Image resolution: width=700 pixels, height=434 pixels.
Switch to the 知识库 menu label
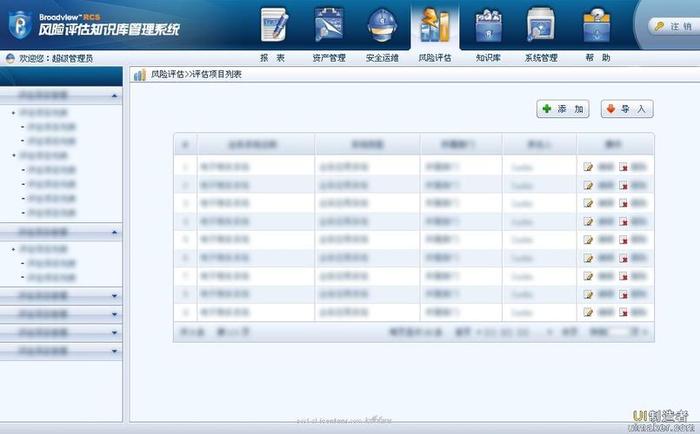pos(488,58)
